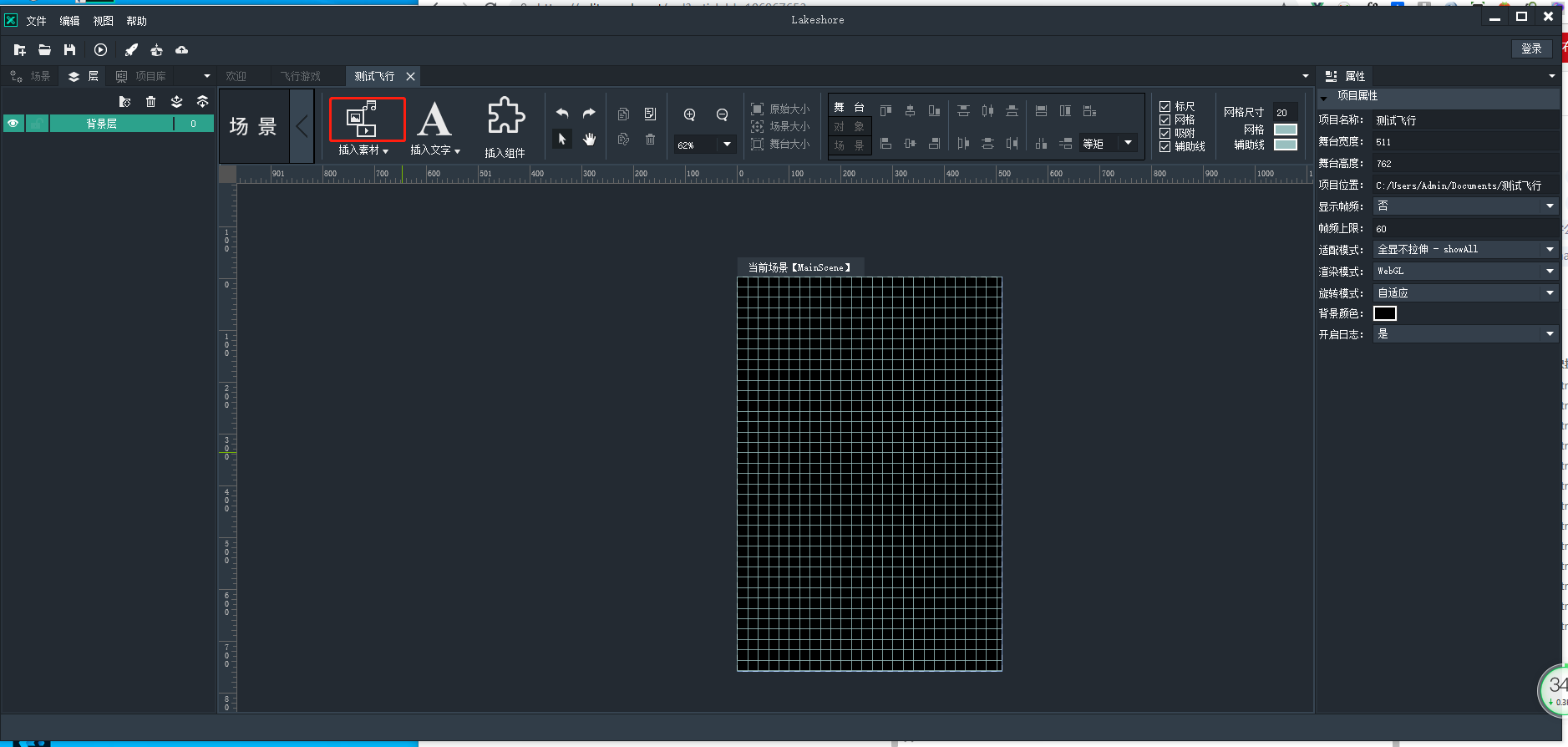Undo the last action

[562, 113]
